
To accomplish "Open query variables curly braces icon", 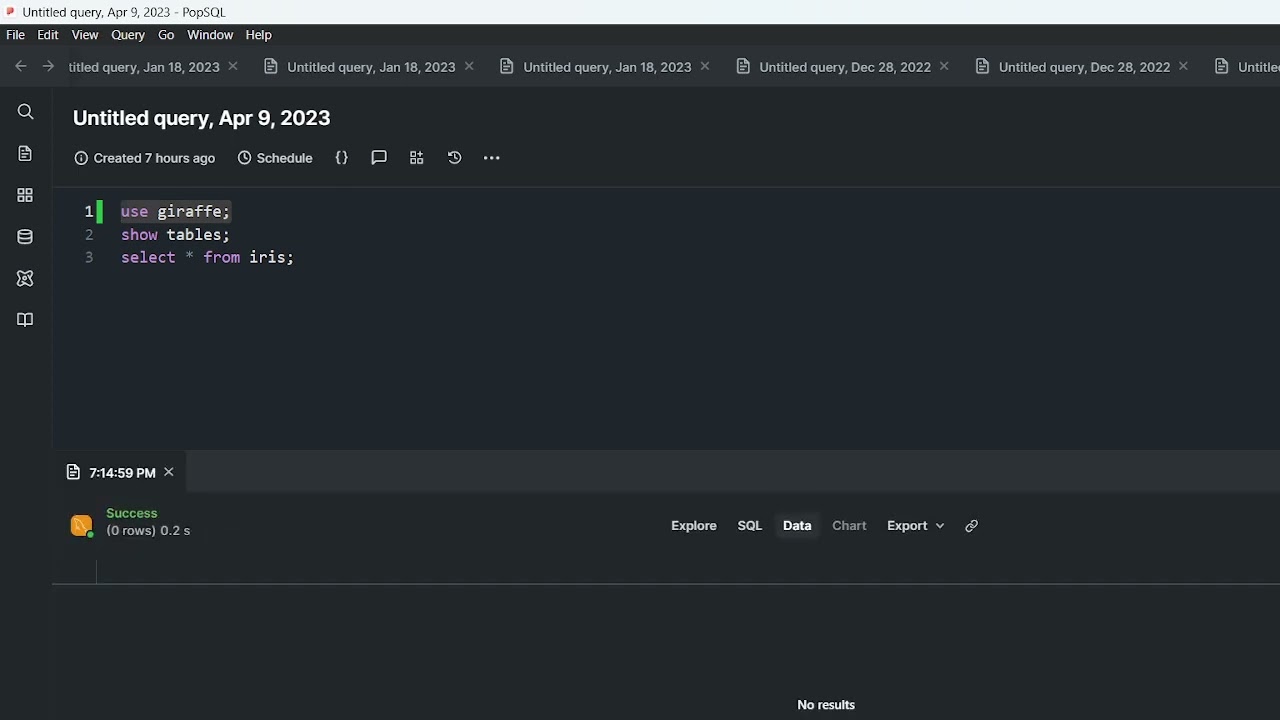I will pyautogui.click(x=342, y=158).
